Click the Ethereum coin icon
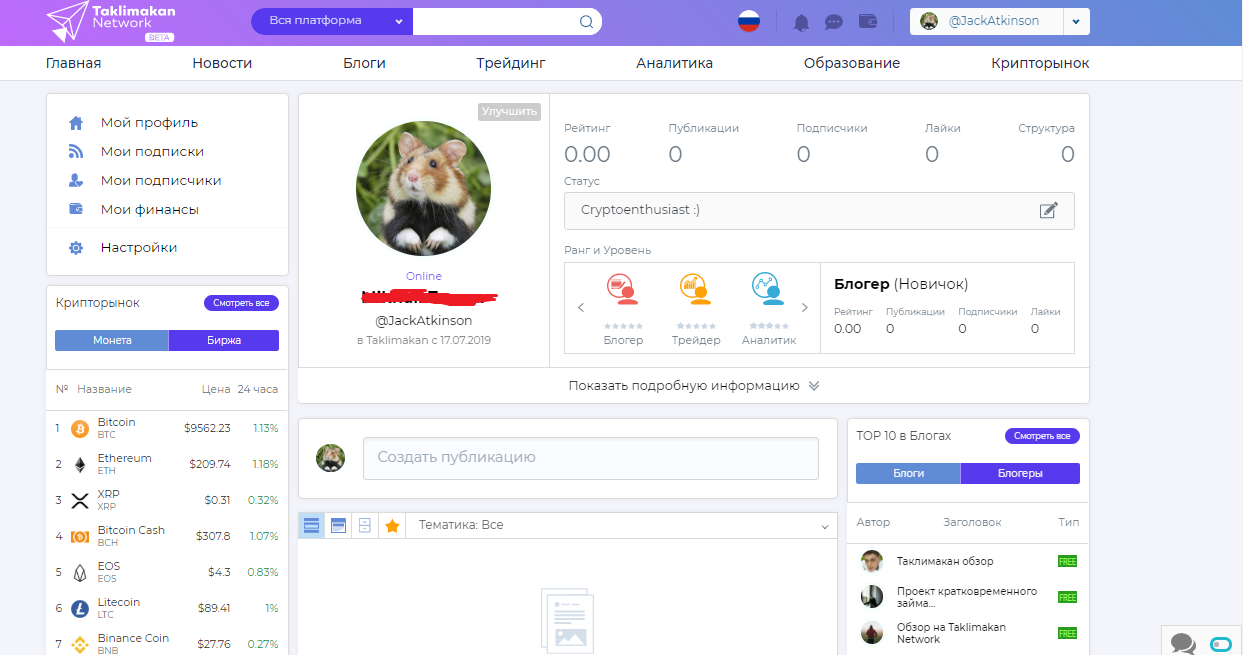This screenshot has width=1243, height=655. click(80, 465)
